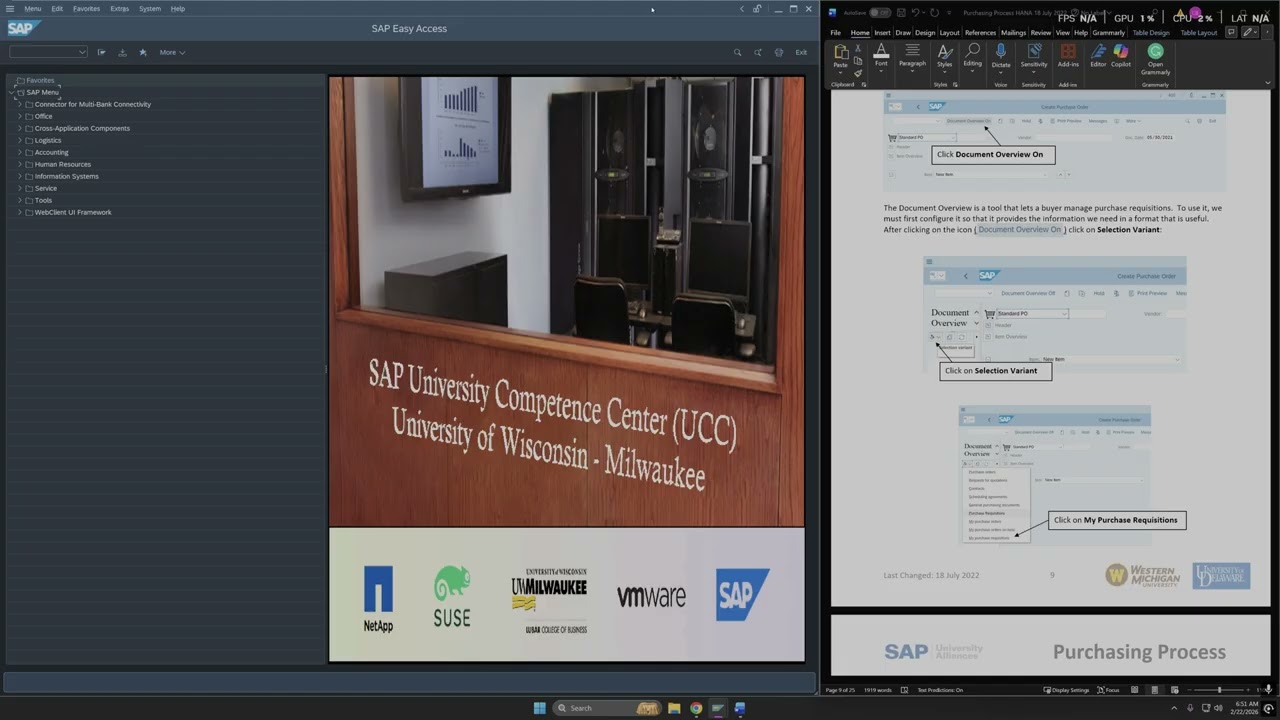The width and height of the screenshot is (1280, 720).
Task: Expand the Logistics folder arrow
Action: click(20, 140)
